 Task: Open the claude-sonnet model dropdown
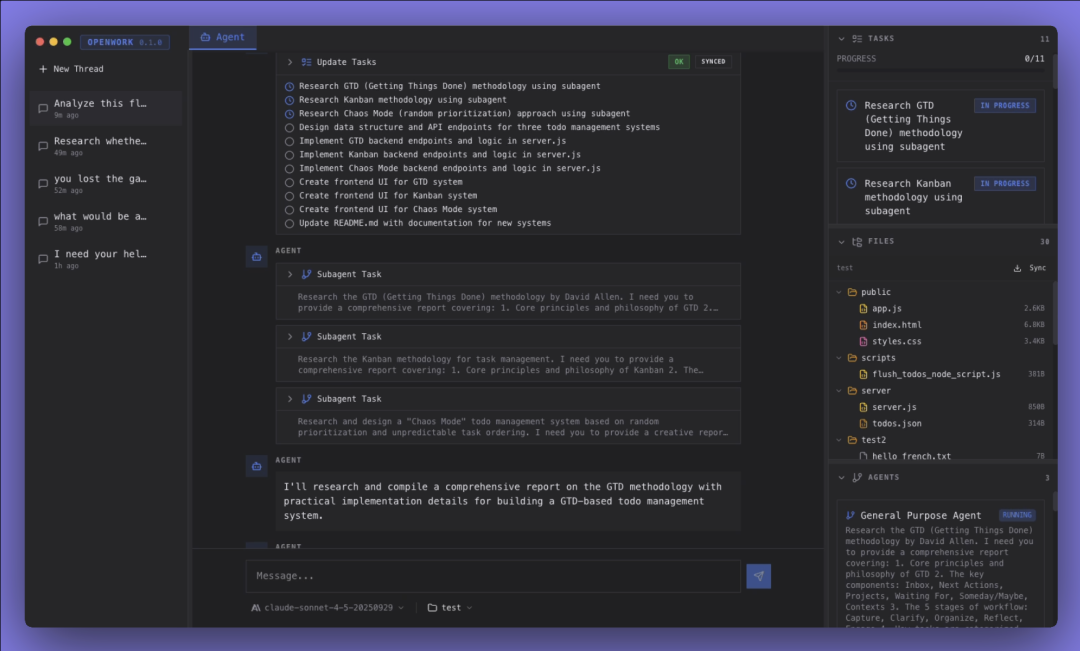[x=328, y=607]
